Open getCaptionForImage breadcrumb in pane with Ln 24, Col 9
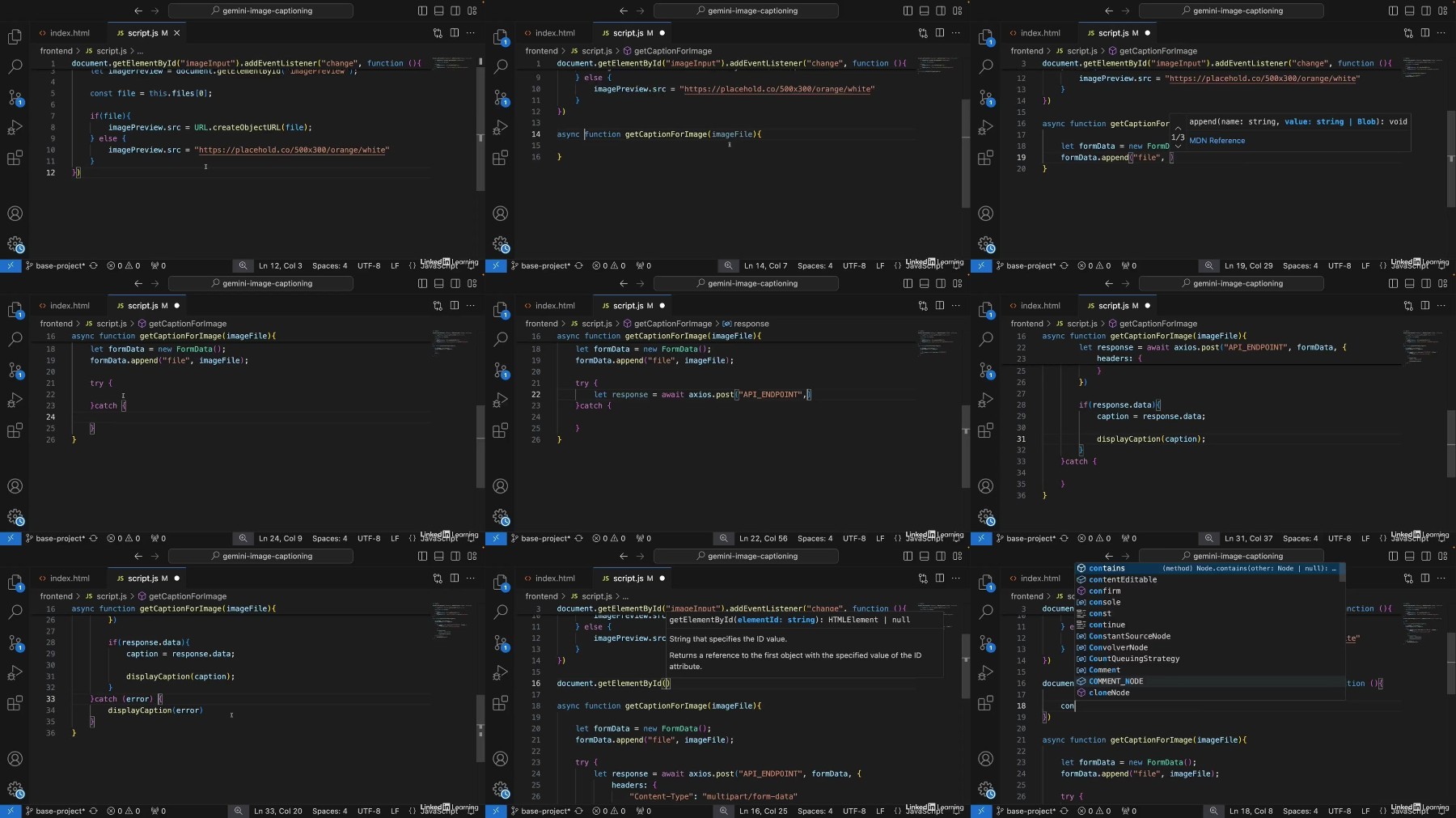The height and width of the screenshot is (818, 1456). 182,324
